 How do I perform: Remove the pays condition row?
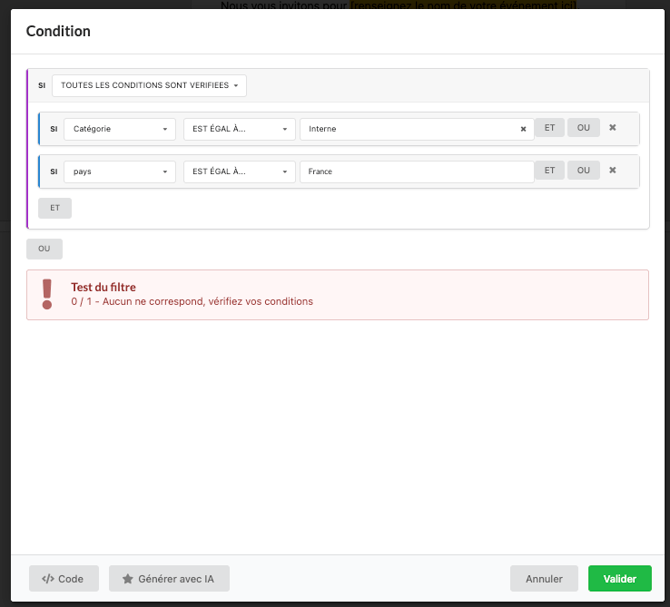click(612, 170)
